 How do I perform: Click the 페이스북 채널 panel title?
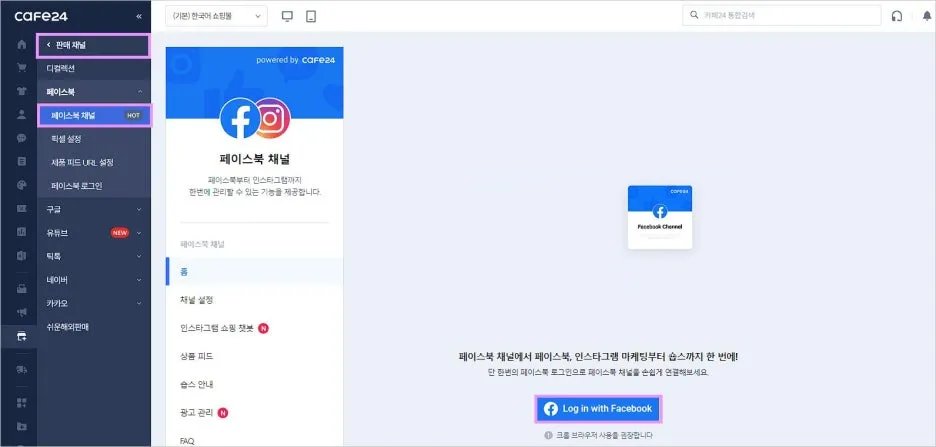tap(254, 159)
